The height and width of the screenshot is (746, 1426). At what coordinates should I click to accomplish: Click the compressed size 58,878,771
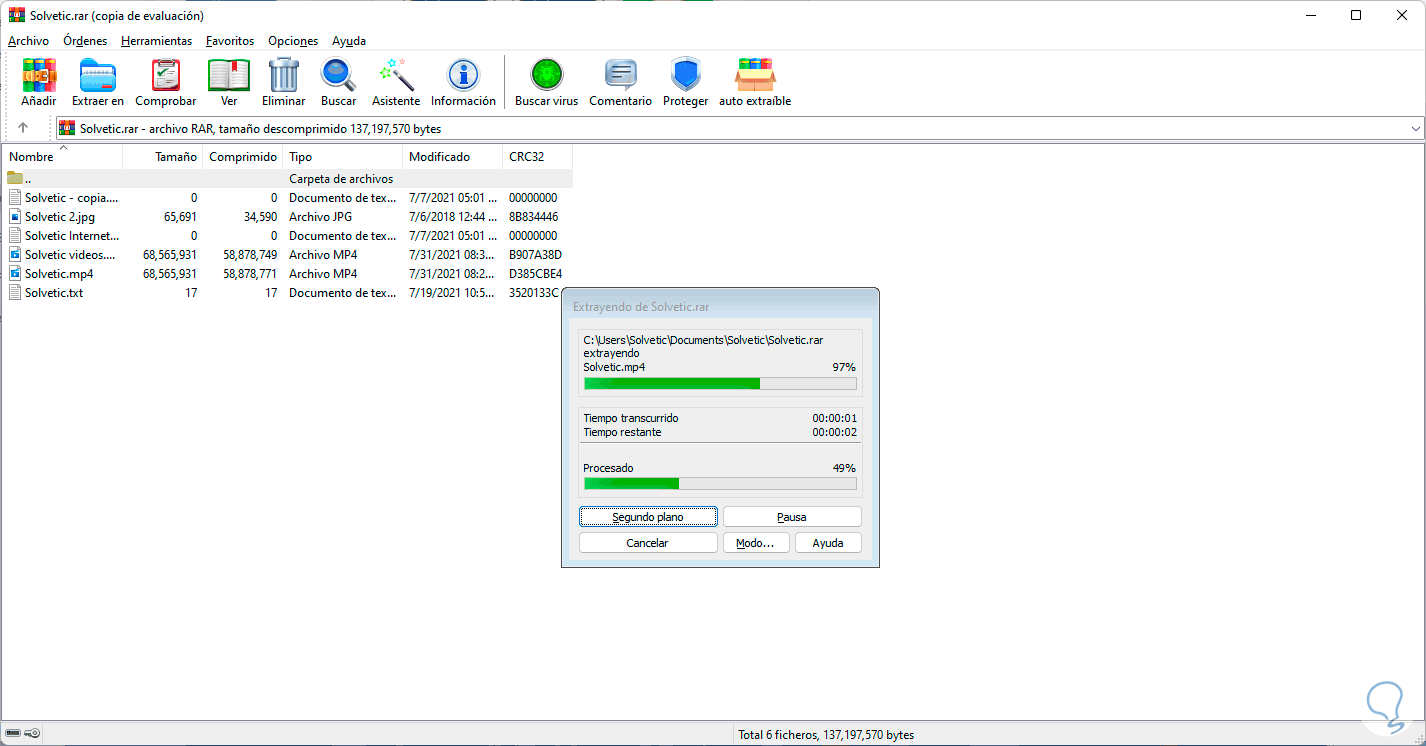[x=250, y=274]
